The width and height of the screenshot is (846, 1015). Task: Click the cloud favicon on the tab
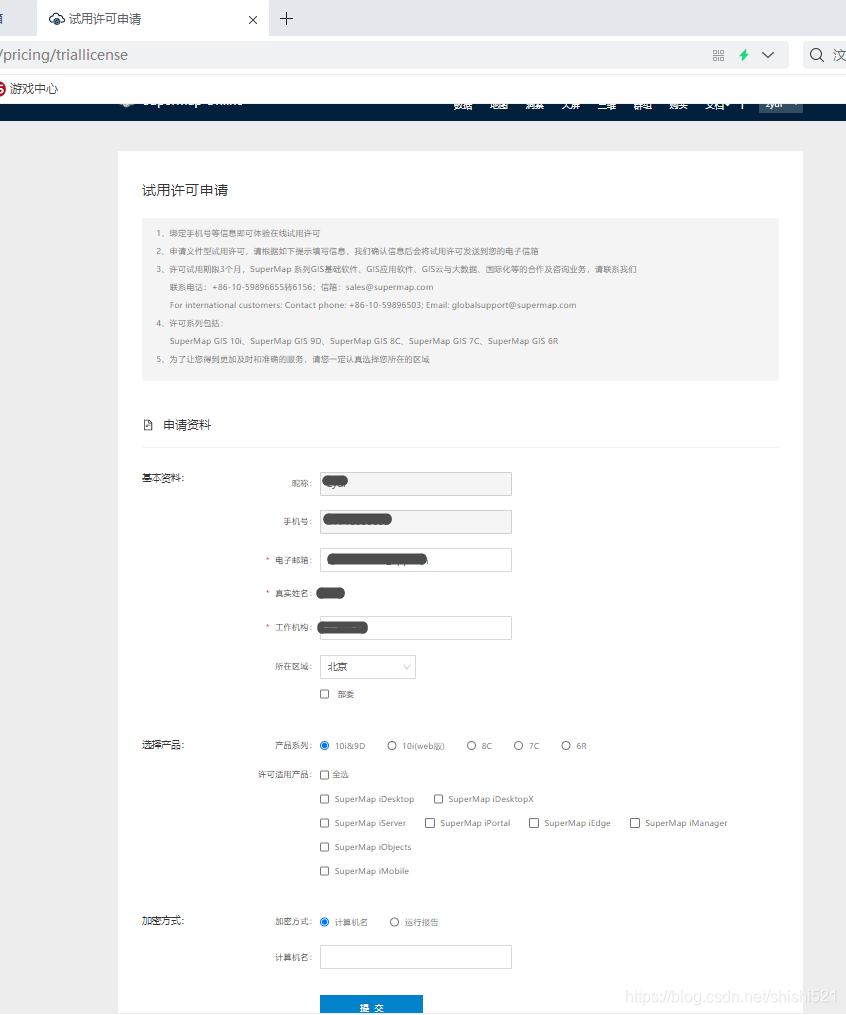point(57,19)
